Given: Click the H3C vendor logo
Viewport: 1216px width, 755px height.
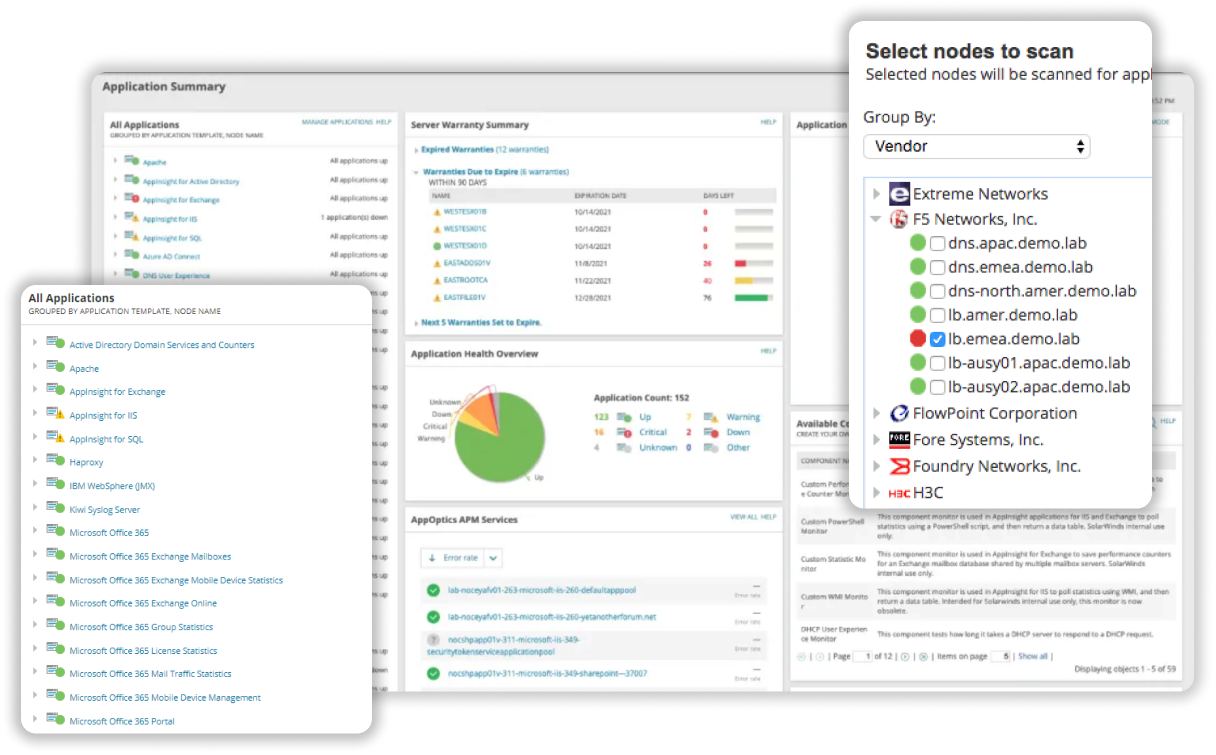Looking at the screenshot, I should (899, 492).
